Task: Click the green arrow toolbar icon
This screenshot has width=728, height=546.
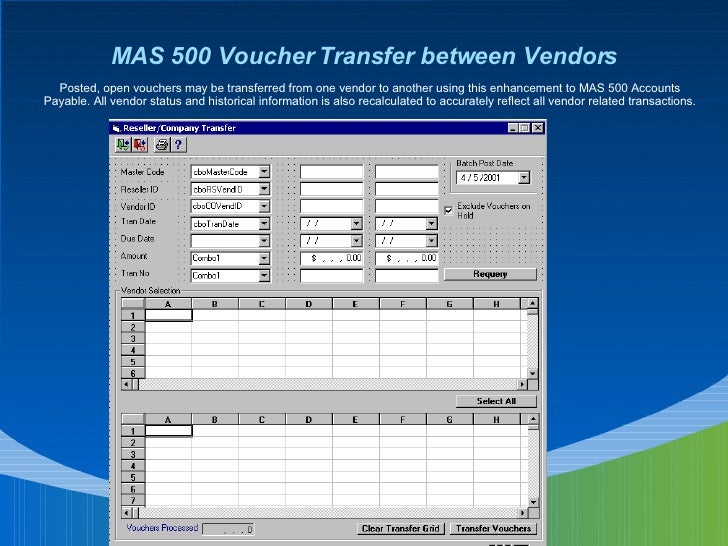Action: [123, 145]
